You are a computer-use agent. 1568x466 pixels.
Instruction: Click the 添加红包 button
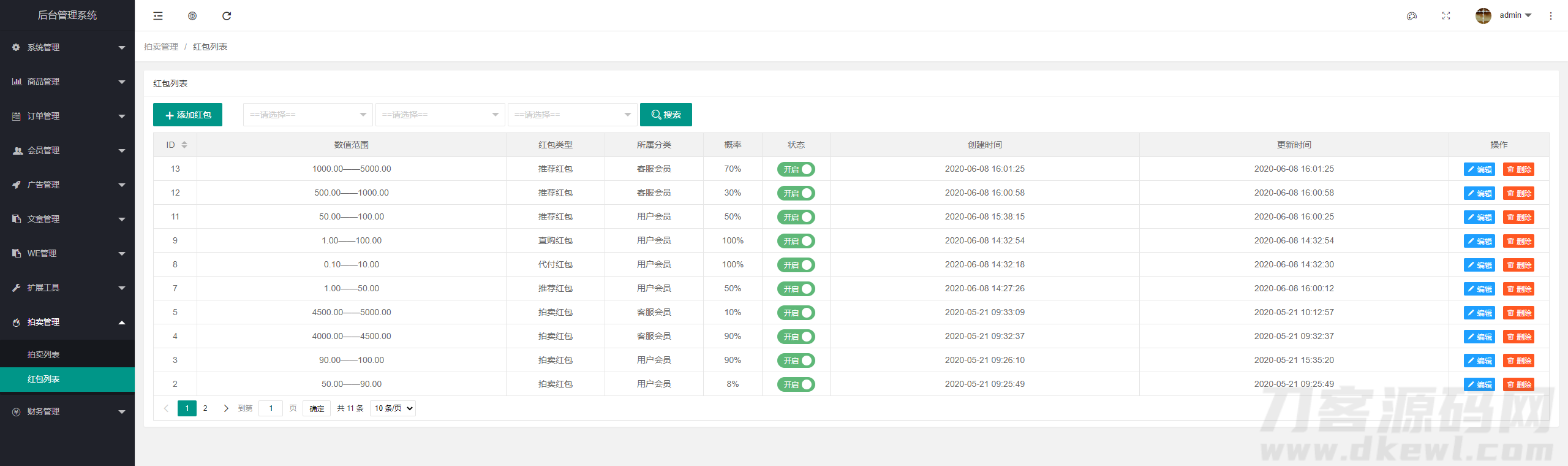point(187,115)
